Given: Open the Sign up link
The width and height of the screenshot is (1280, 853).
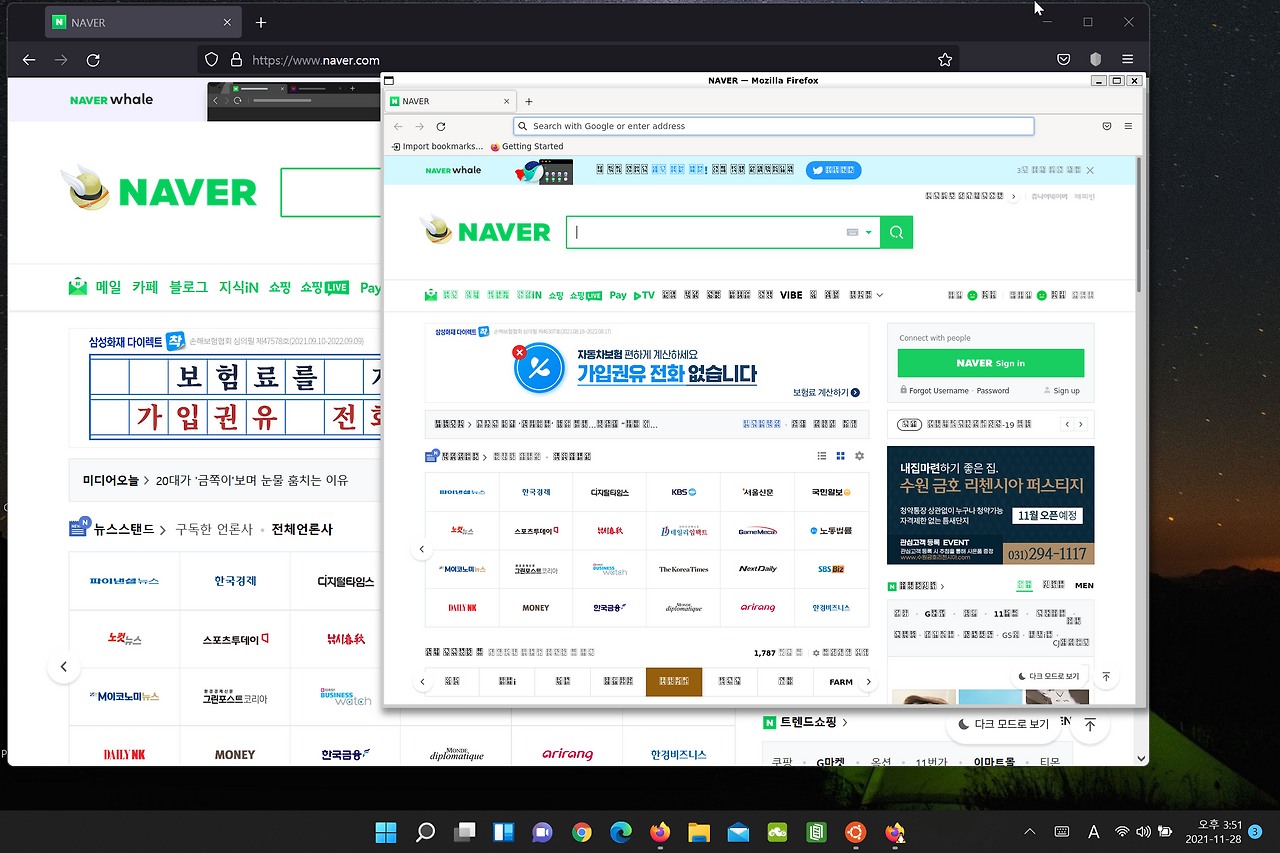Looking at the screenshot, I should (1065, 391).
